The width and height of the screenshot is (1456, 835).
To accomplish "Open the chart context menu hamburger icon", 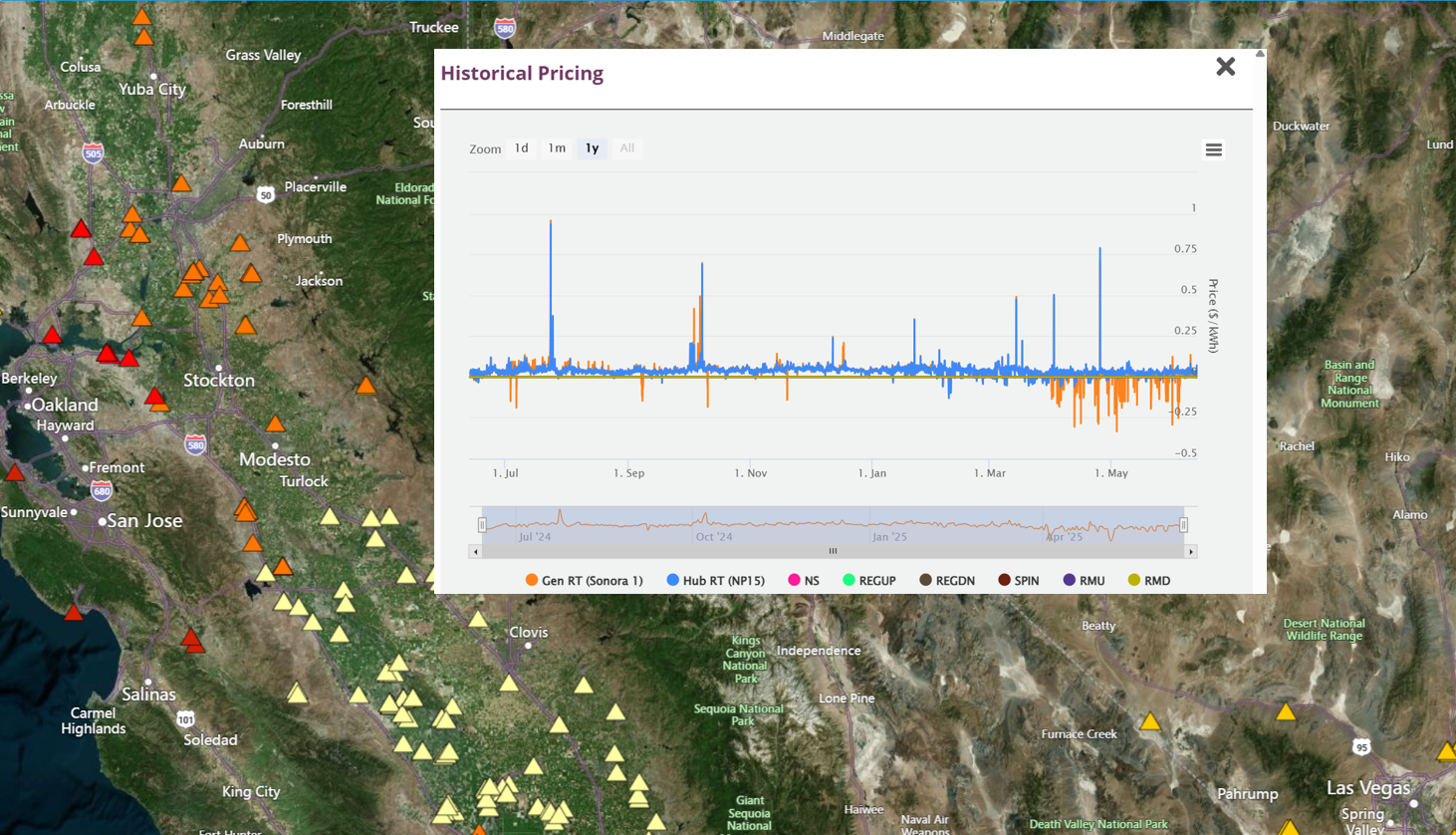I will tap(1213, 149).
